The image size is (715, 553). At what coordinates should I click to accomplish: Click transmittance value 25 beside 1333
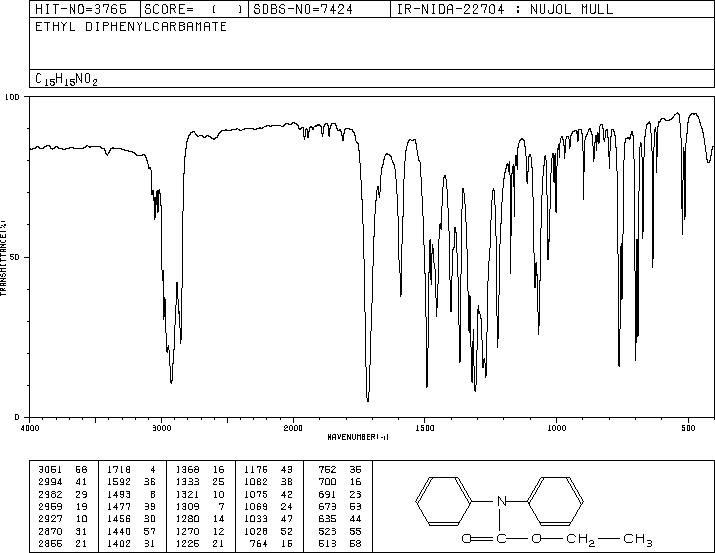coord(218,482)
